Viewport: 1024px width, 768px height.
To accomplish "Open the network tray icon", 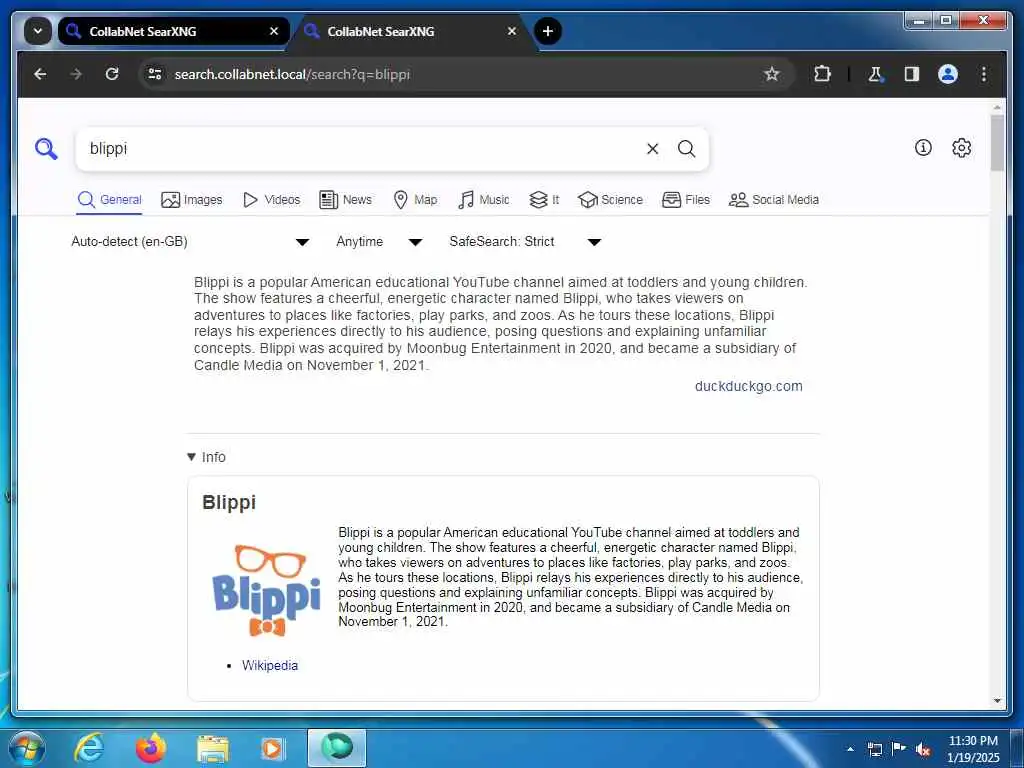I will pos(875,750).
